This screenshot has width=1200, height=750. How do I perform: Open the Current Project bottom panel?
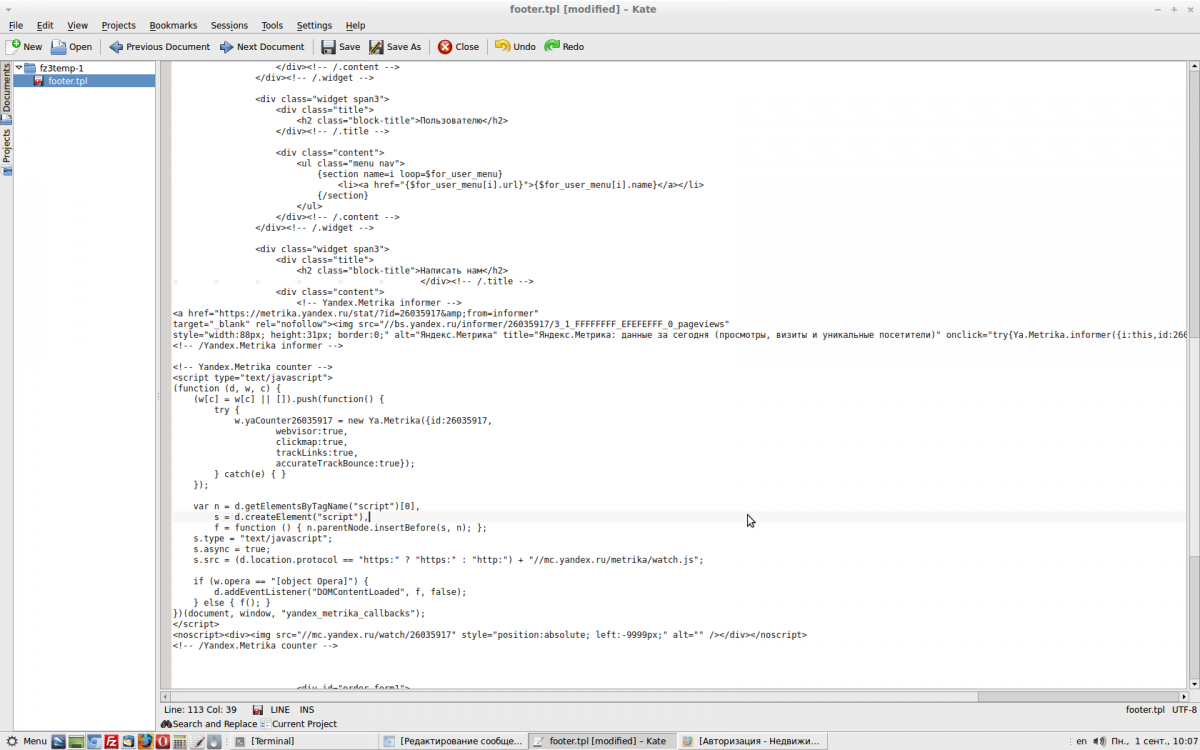coord(298,724)
